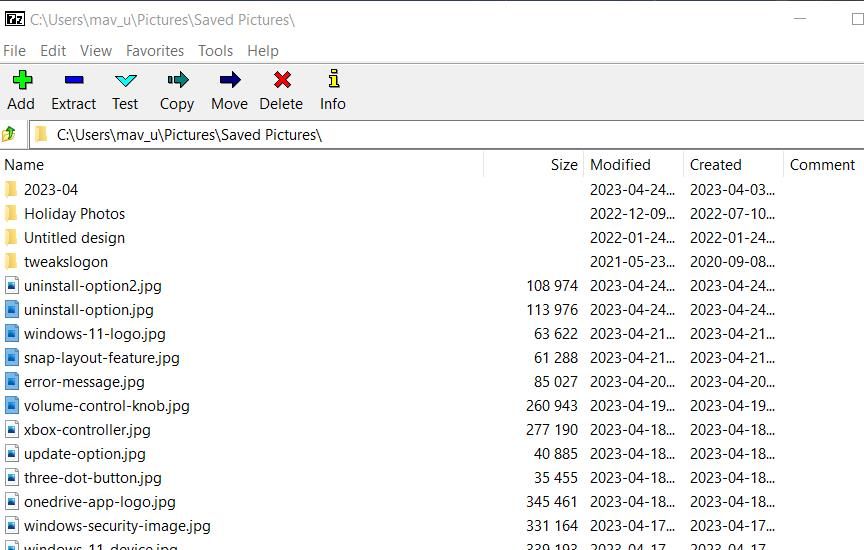
Task: Click the size value 108 974
Action: coord(552,285)
